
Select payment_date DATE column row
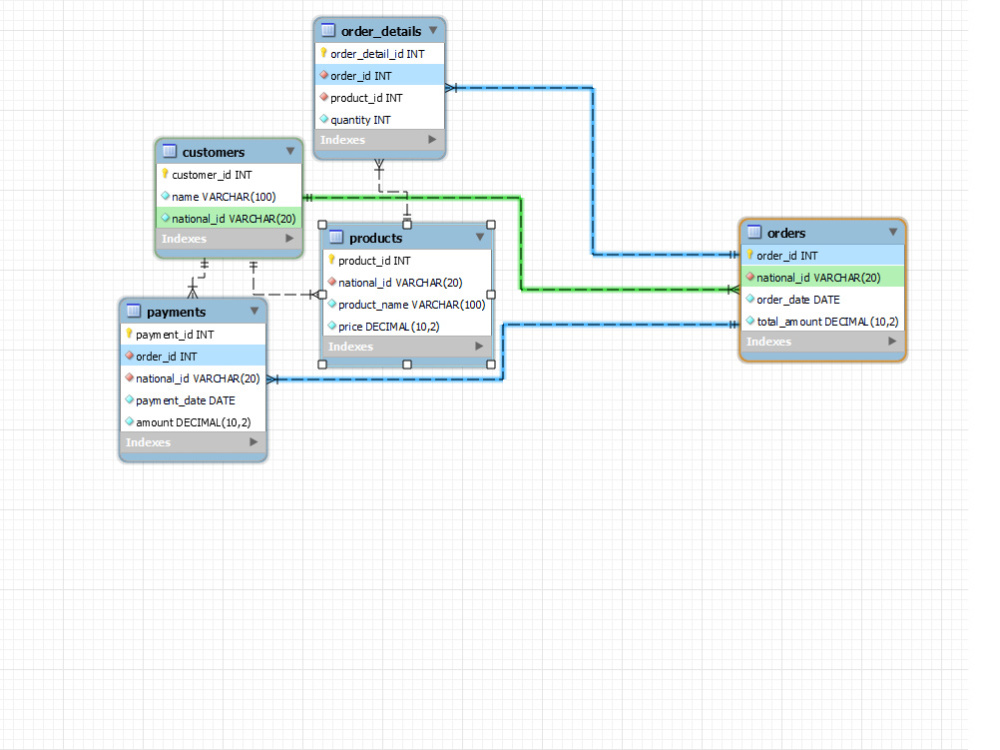(x=193, y=400)
